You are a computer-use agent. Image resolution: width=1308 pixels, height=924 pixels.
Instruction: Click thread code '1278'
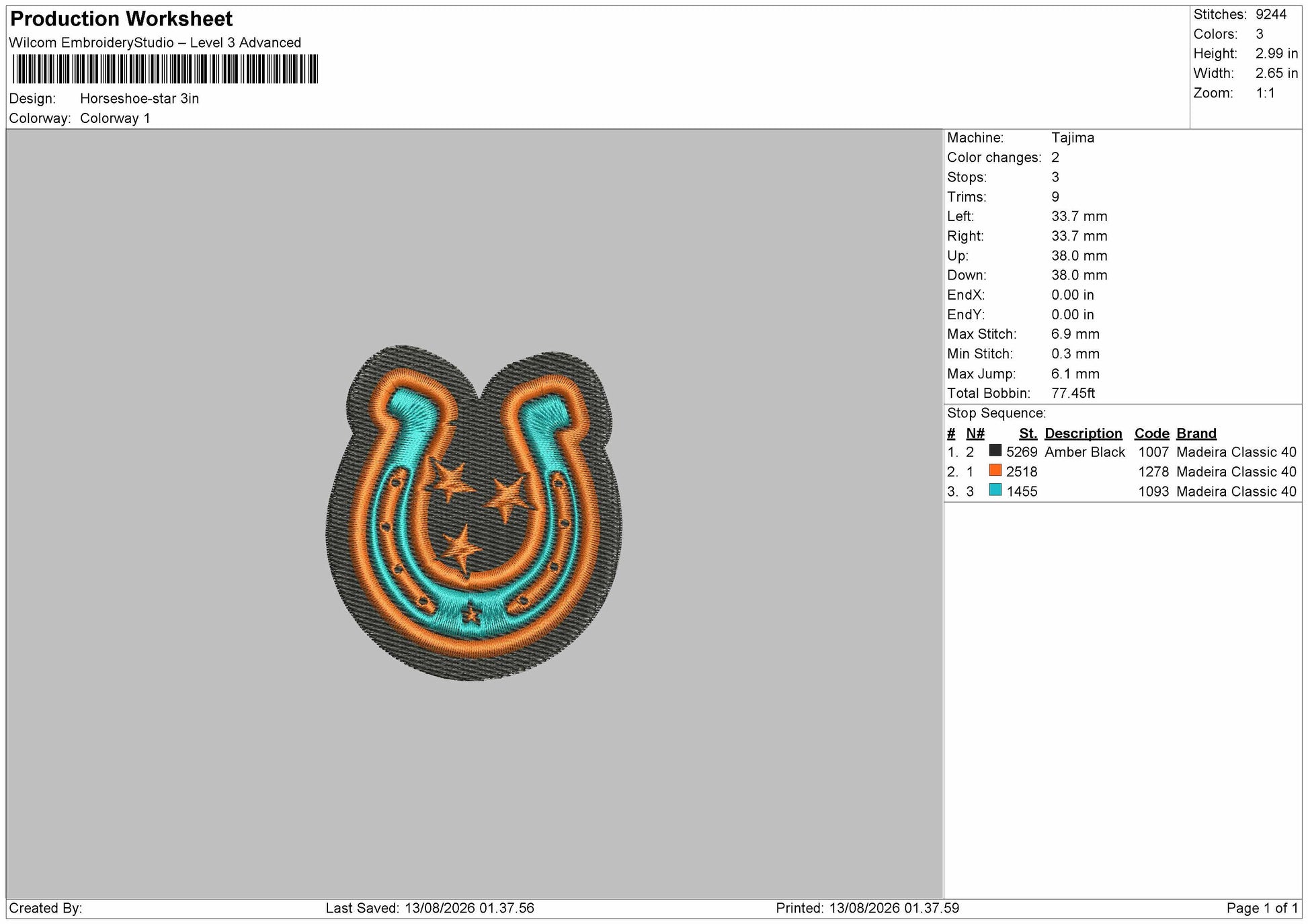1153,472
